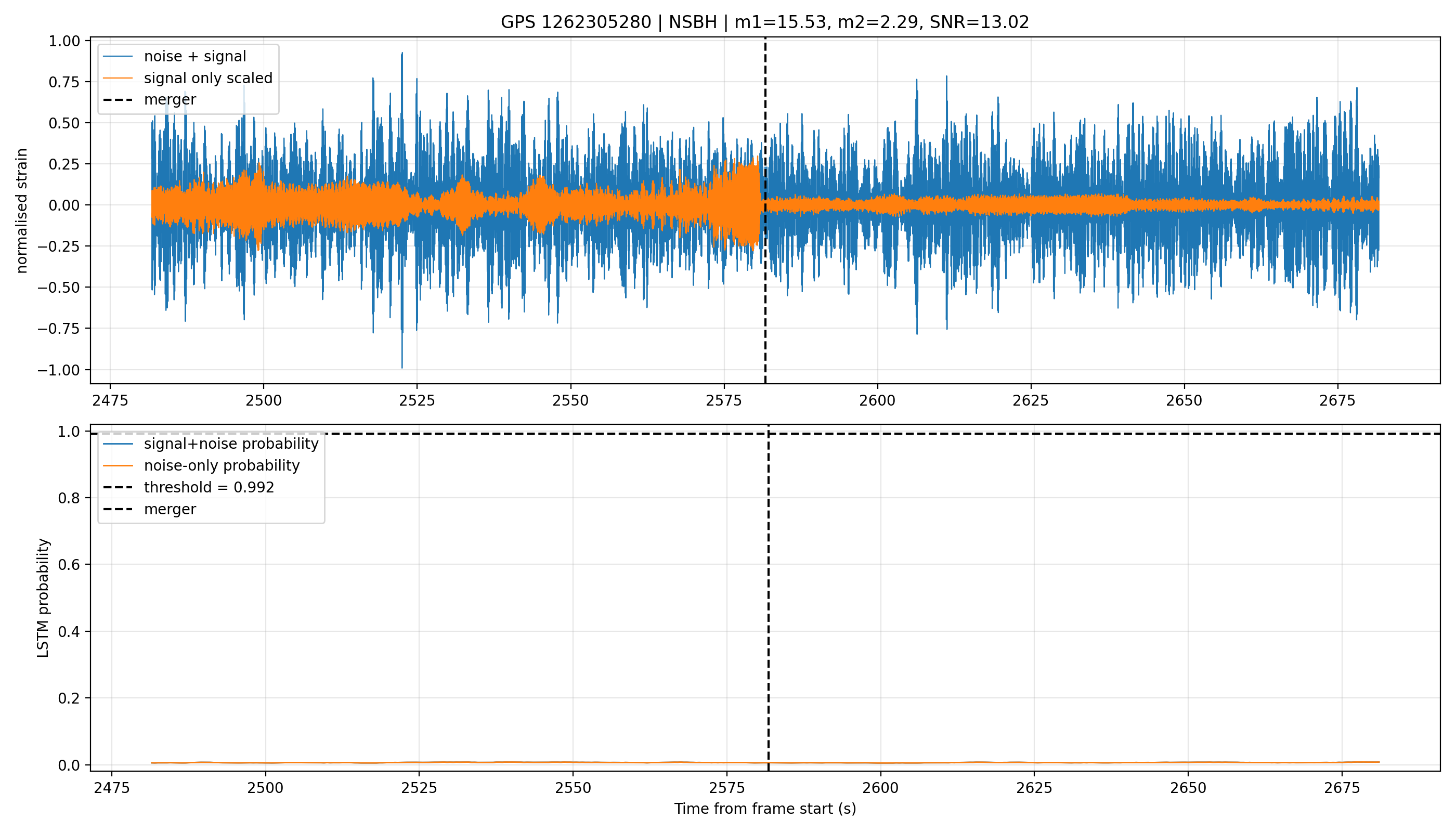Click bottom plot 'merger' legend entry

click(149, 509)
